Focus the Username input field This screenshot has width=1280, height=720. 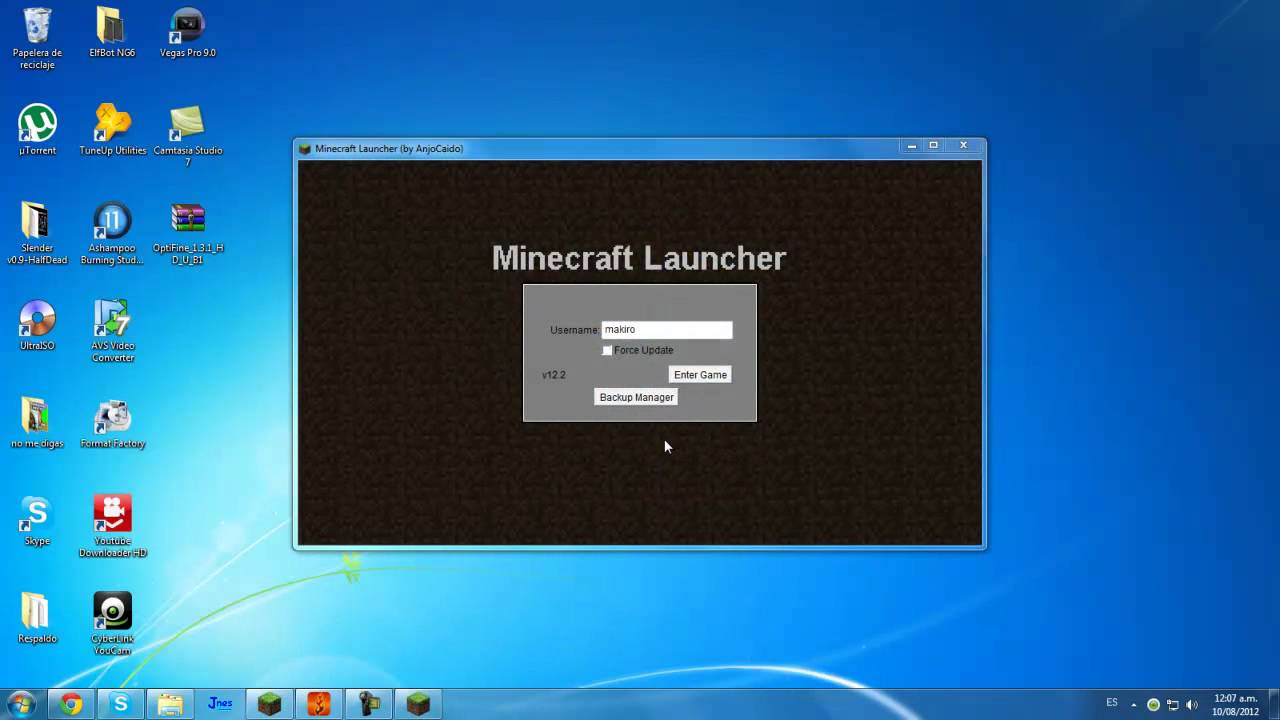click(667, 329)
